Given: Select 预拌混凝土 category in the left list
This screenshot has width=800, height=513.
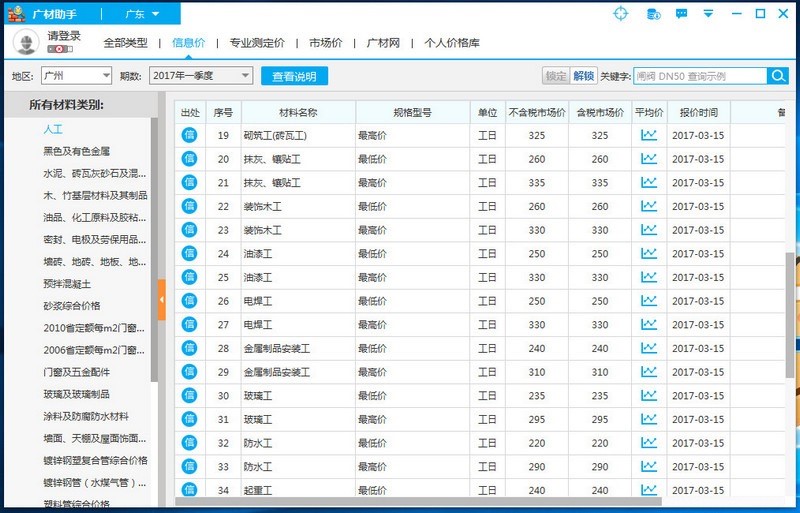Looking at the screenshot, I should click(x=67, y=284).
